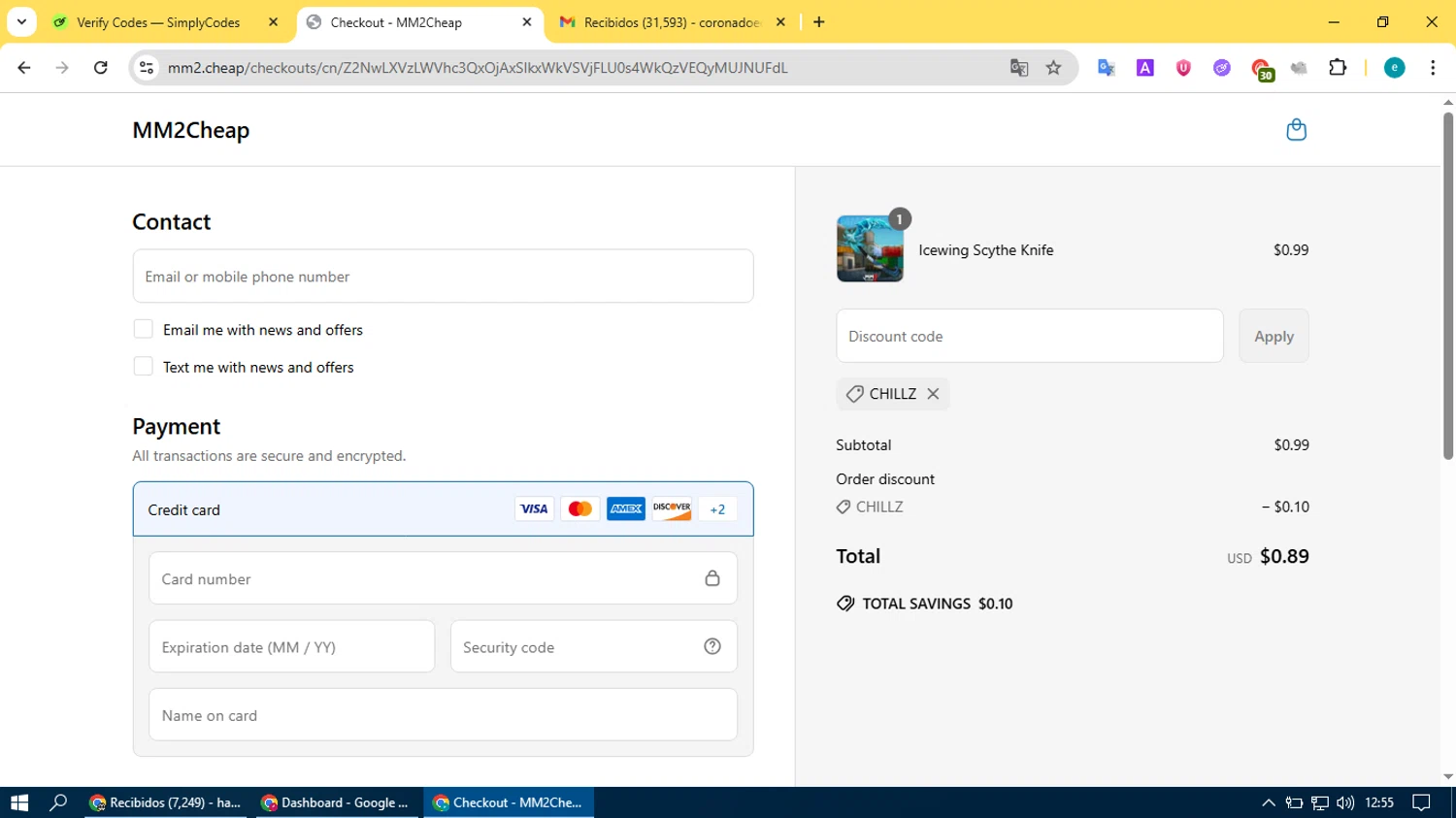The height and width of the screenshot is (818, 1456).
Task: Check Text me with news and offers
Action: click(143, 367)
